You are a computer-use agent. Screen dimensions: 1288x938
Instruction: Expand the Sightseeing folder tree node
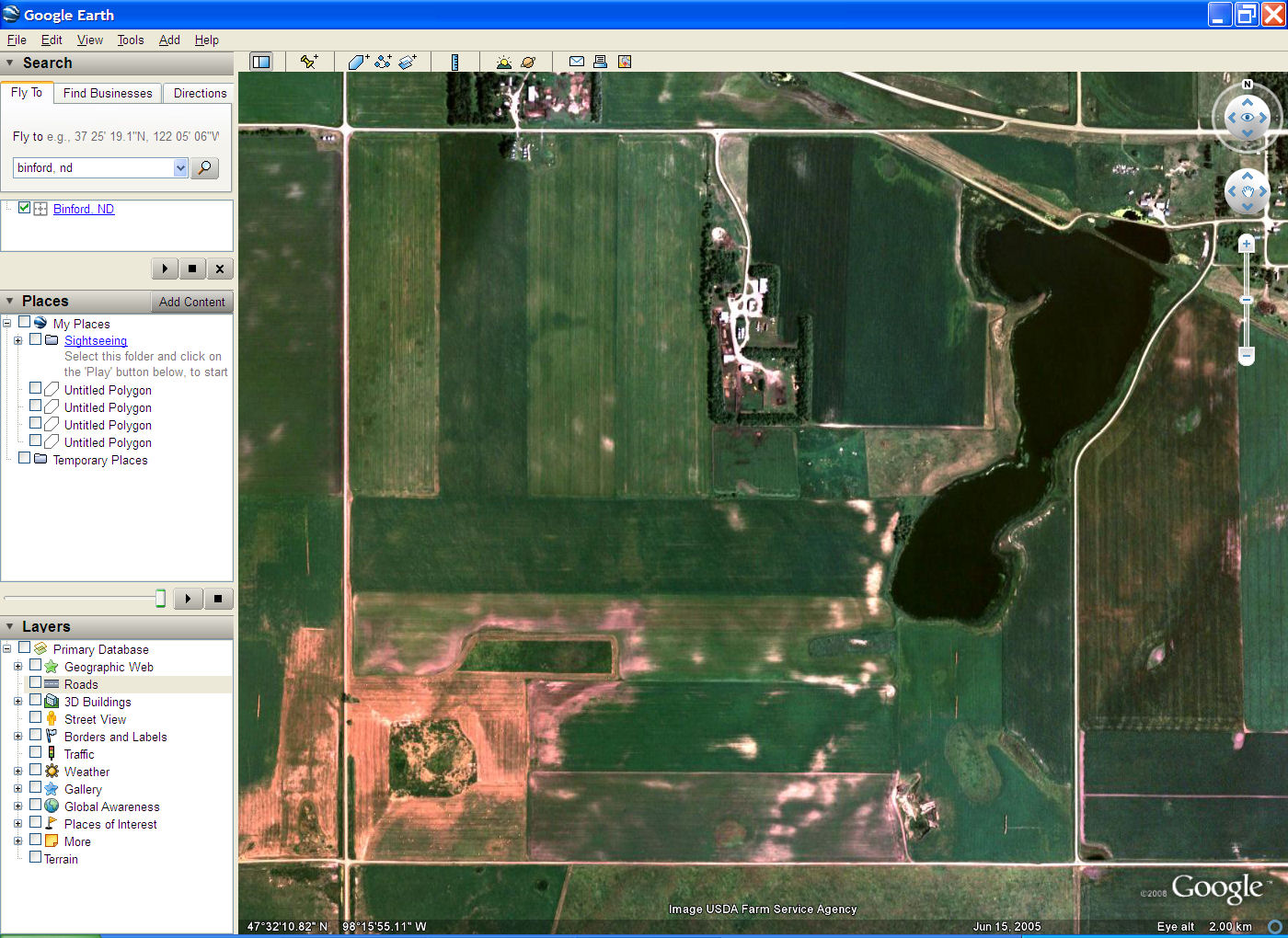pos(17,340)
